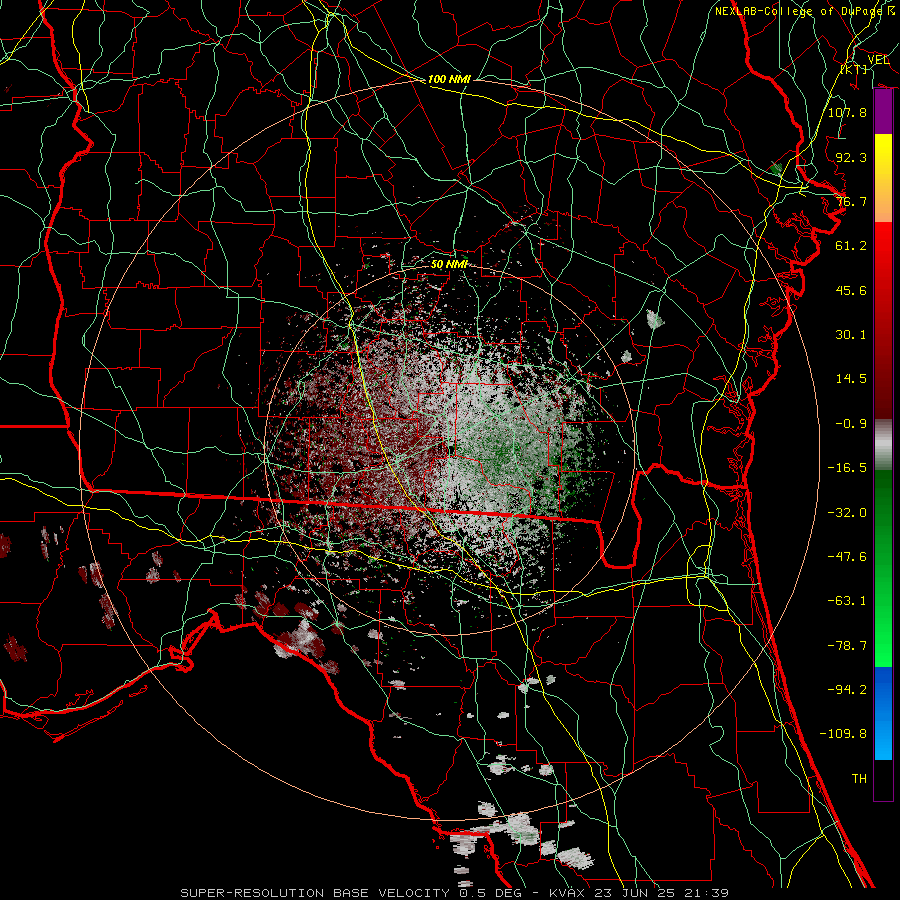Click the TH threshold label in legend
Image resolution: width=900 pixels, height=900 pixels.
pos(859,779)
